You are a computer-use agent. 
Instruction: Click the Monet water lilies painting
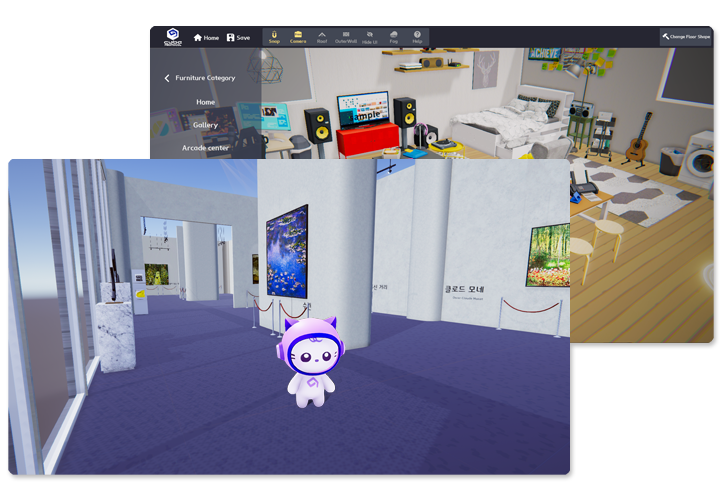[287, 250]
